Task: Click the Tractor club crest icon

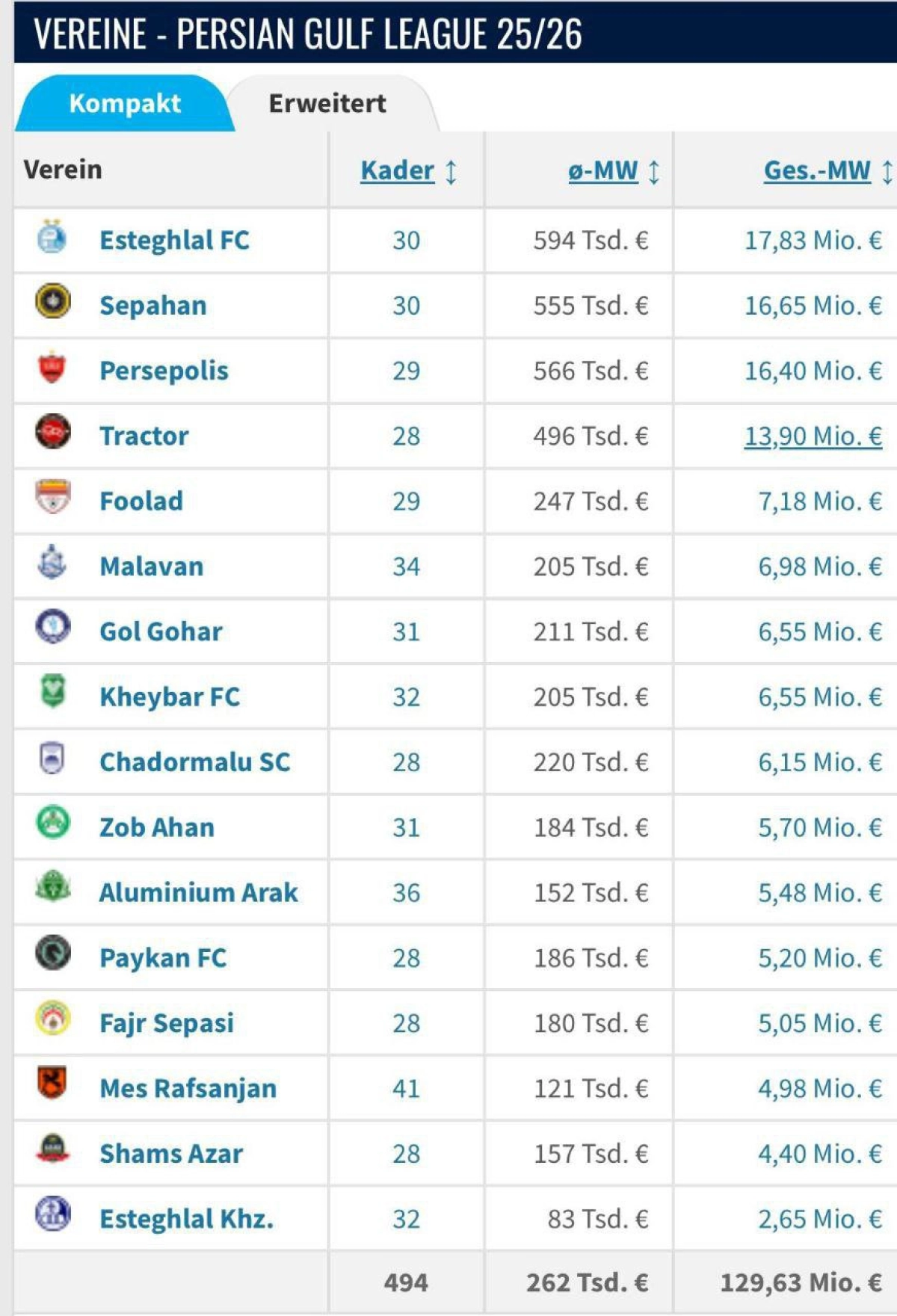Action: point(52,433)
